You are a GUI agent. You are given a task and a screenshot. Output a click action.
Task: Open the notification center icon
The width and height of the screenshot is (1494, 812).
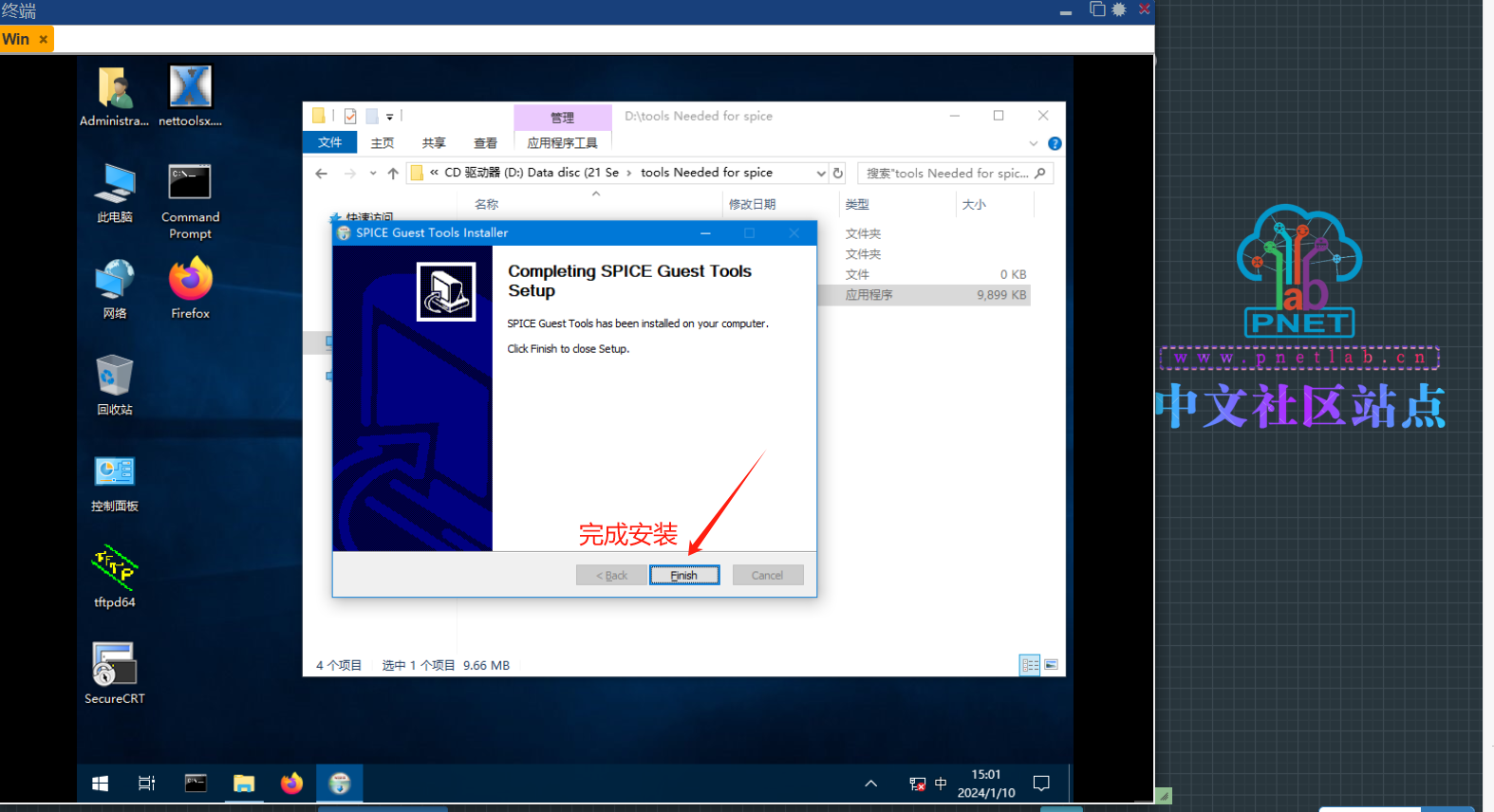point(1041,784)
